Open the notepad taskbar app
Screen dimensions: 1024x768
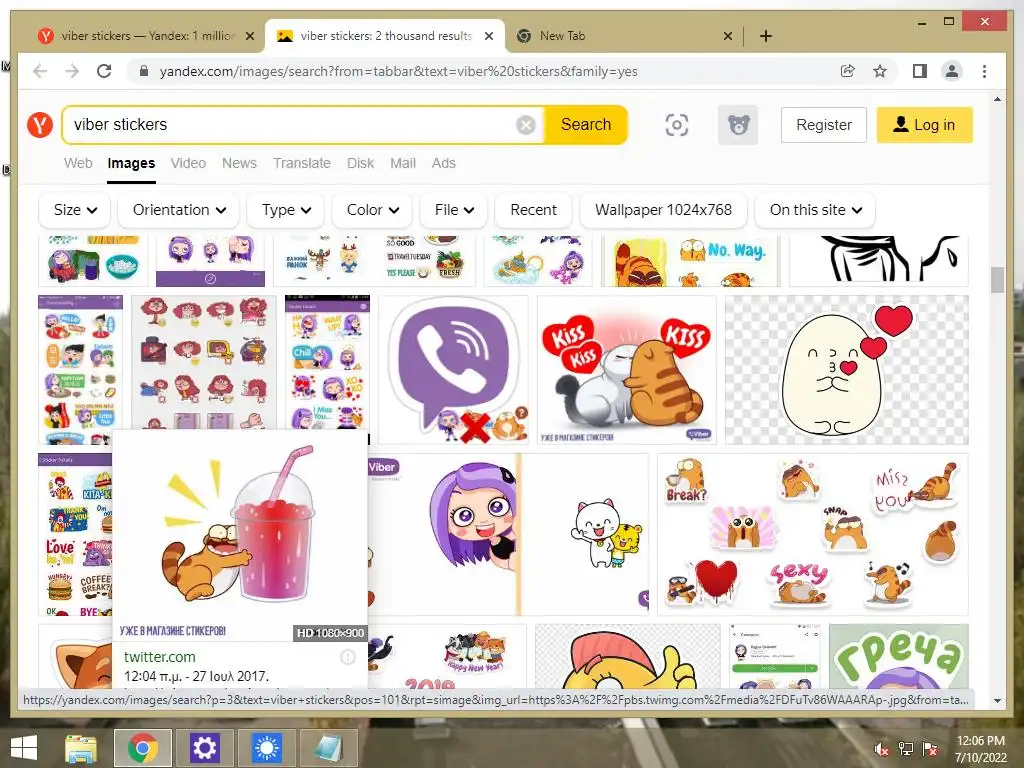(328, 748)
